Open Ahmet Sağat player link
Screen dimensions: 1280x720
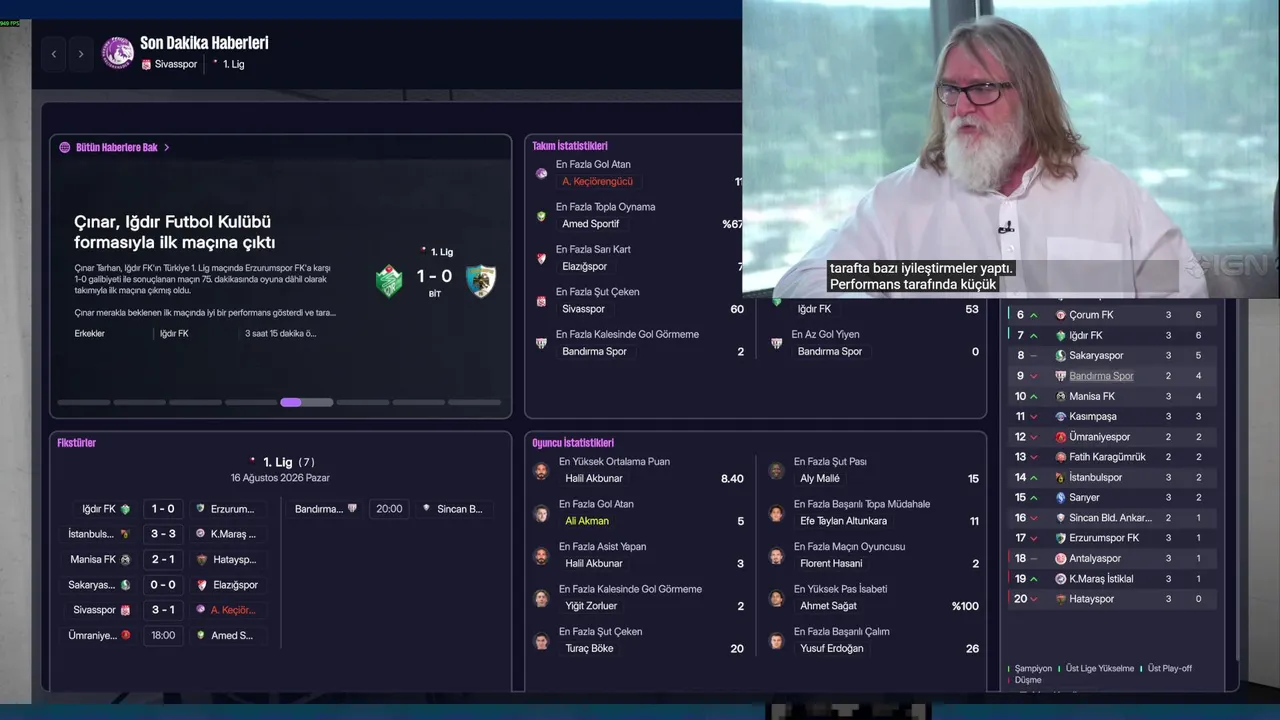(x=828, y=606)
